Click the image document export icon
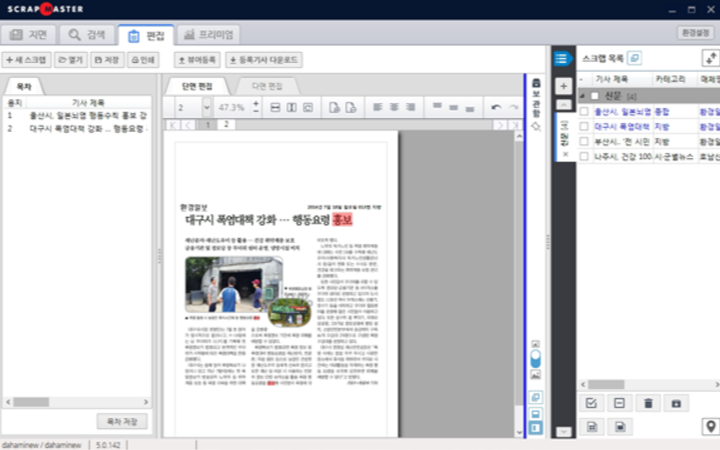720x450 pixels. coord(619,427)
